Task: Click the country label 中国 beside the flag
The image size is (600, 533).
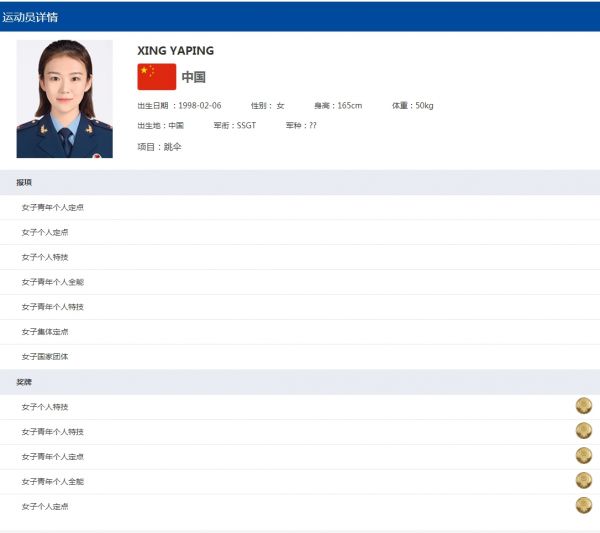Action: coord(194,77)
